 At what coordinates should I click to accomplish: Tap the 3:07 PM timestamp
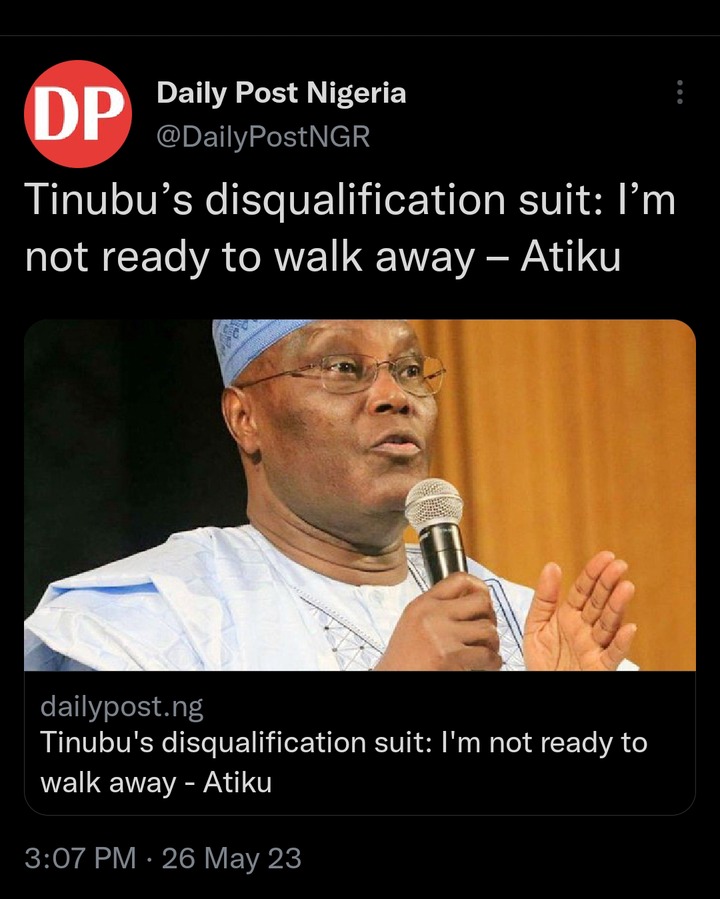click(x=80, y=858)
